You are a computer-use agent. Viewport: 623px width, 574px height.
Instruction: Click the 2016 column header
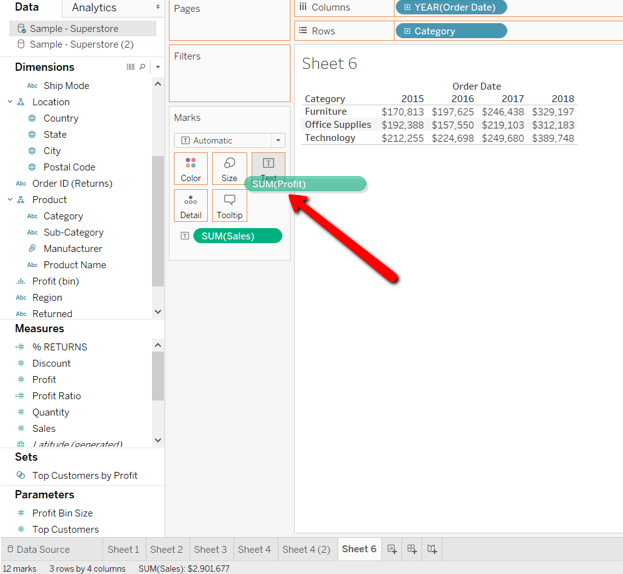click(462, 99)
